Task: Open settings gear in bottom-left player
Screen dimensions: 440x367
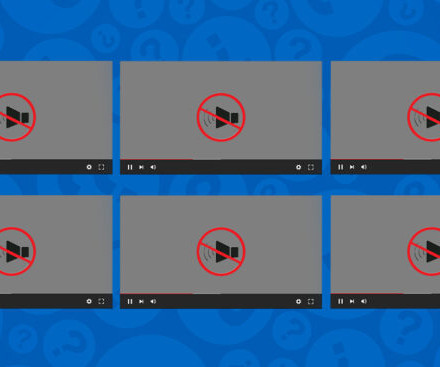Action: (x=89, y=301)
